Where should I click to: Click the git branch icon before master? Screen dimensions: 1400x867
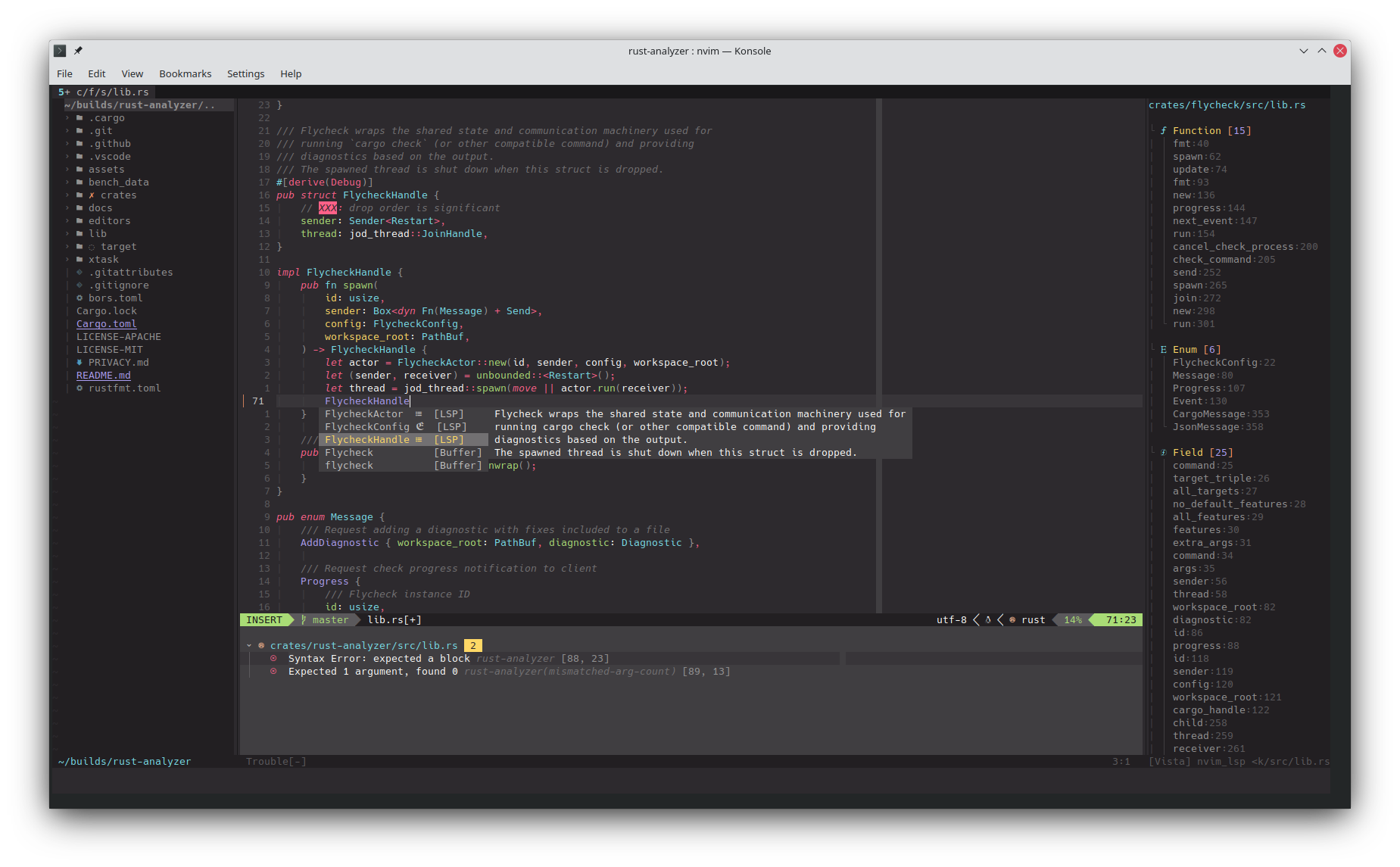[x=304, y=620]
